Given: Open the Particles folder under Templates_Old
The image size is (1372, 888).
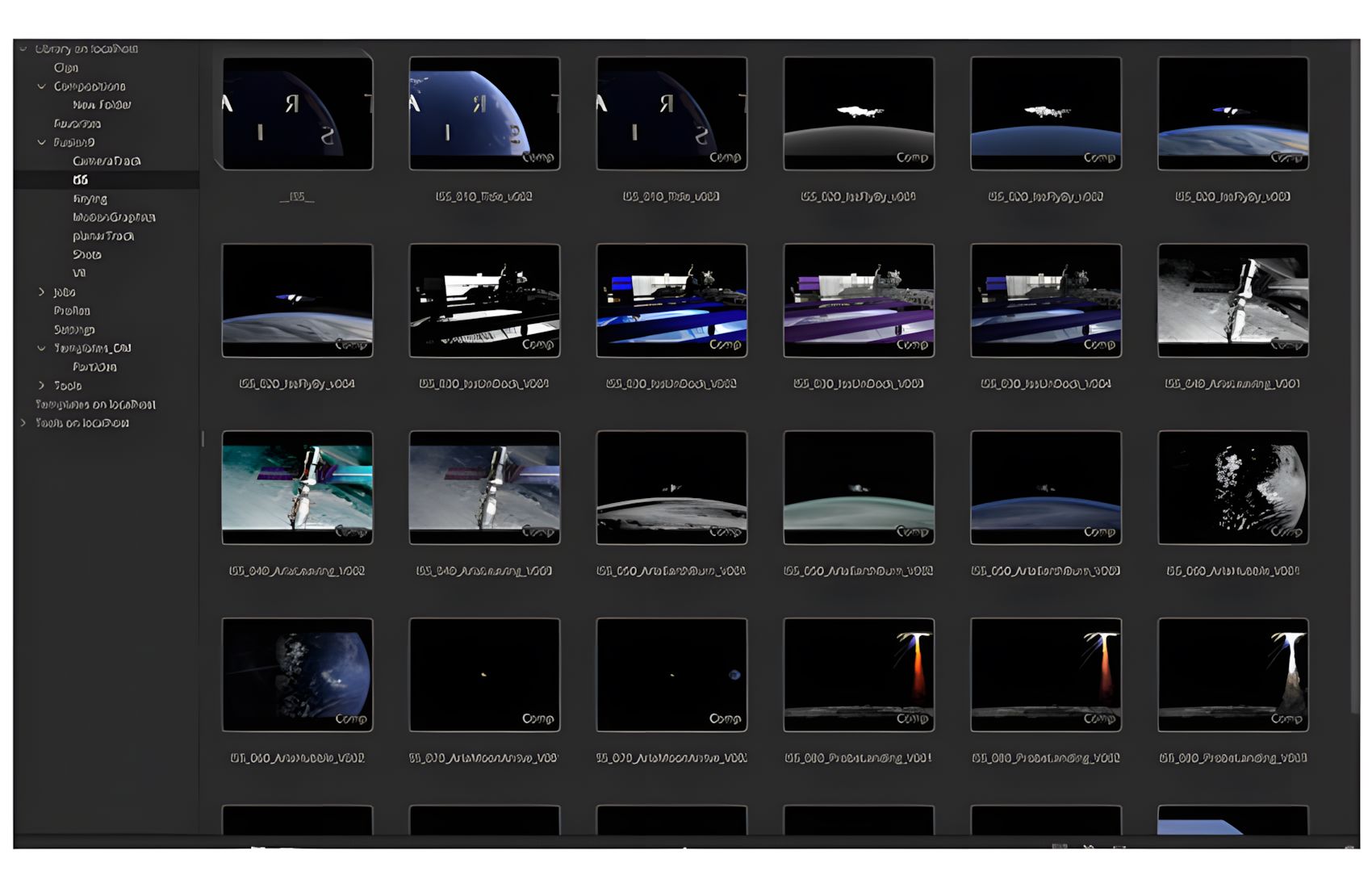Looking at the screenshot, I should [x=94, y=367].
